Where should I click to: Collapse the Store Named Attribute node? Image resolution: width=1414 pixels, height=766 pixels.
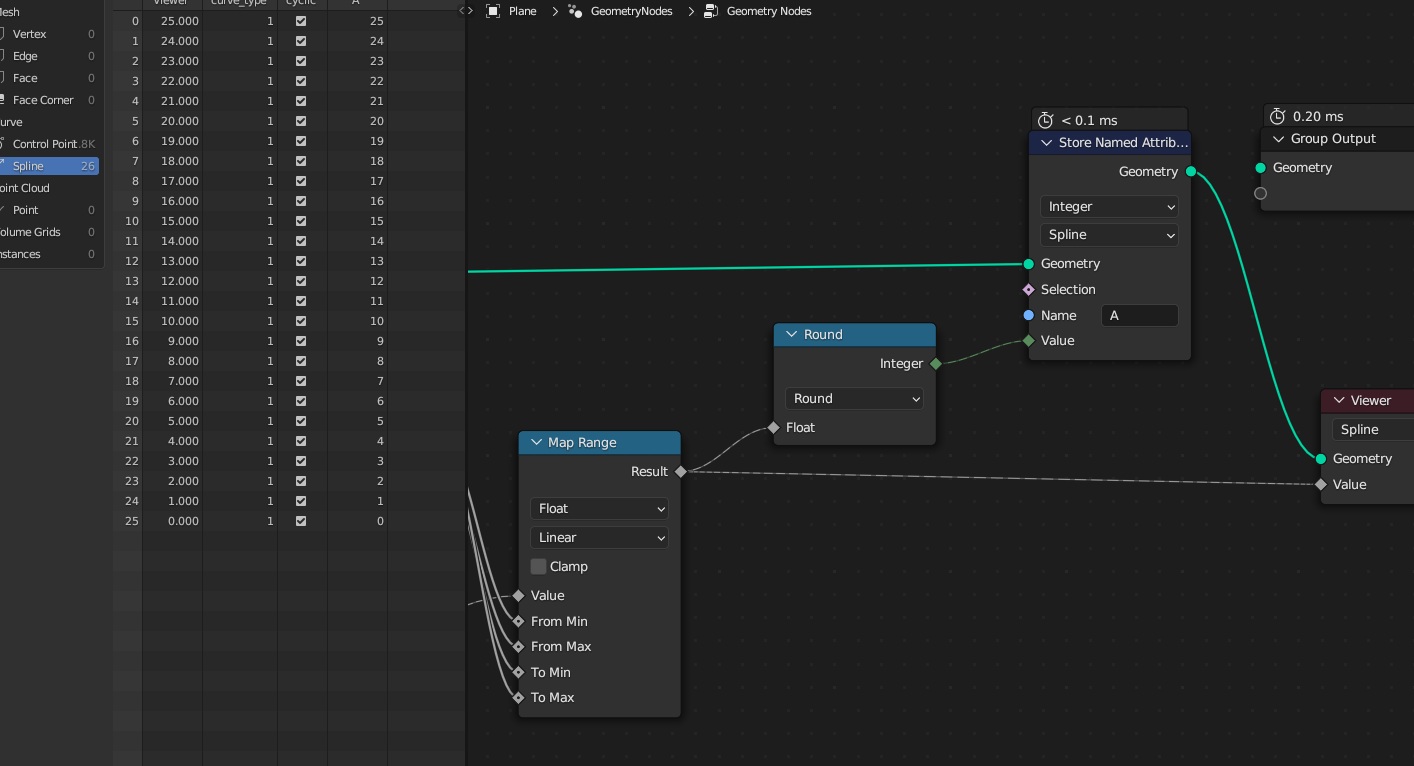(x=1047, y=143)
